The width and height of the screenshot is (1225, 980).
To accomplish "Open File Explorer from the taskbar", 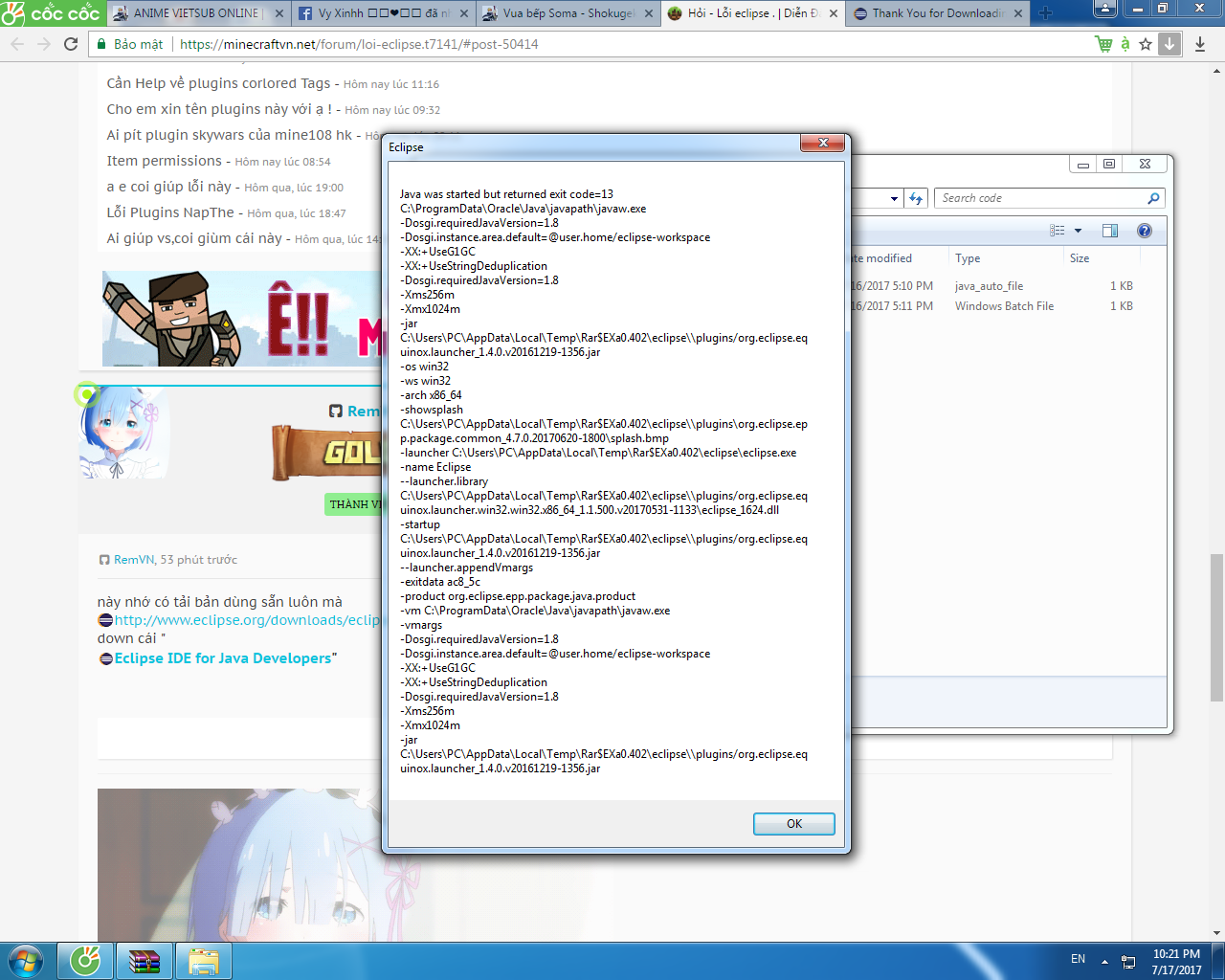I will point(203,961).
